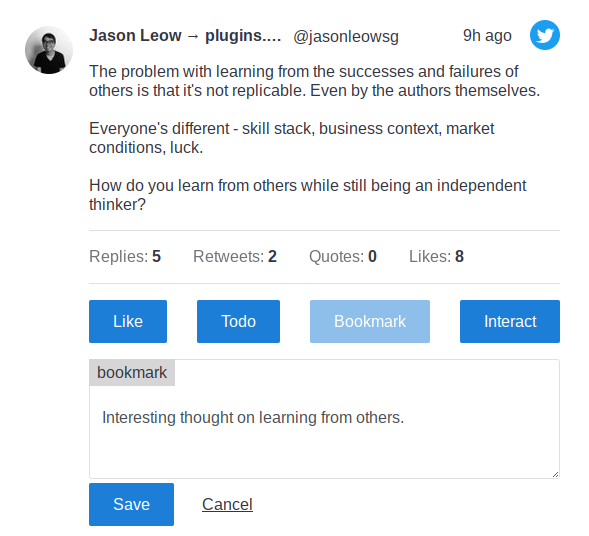Viewport: 589px width, 536px height.
Task: Click the Quotes count
Action: pyautogui.click(x=343, y=257)
